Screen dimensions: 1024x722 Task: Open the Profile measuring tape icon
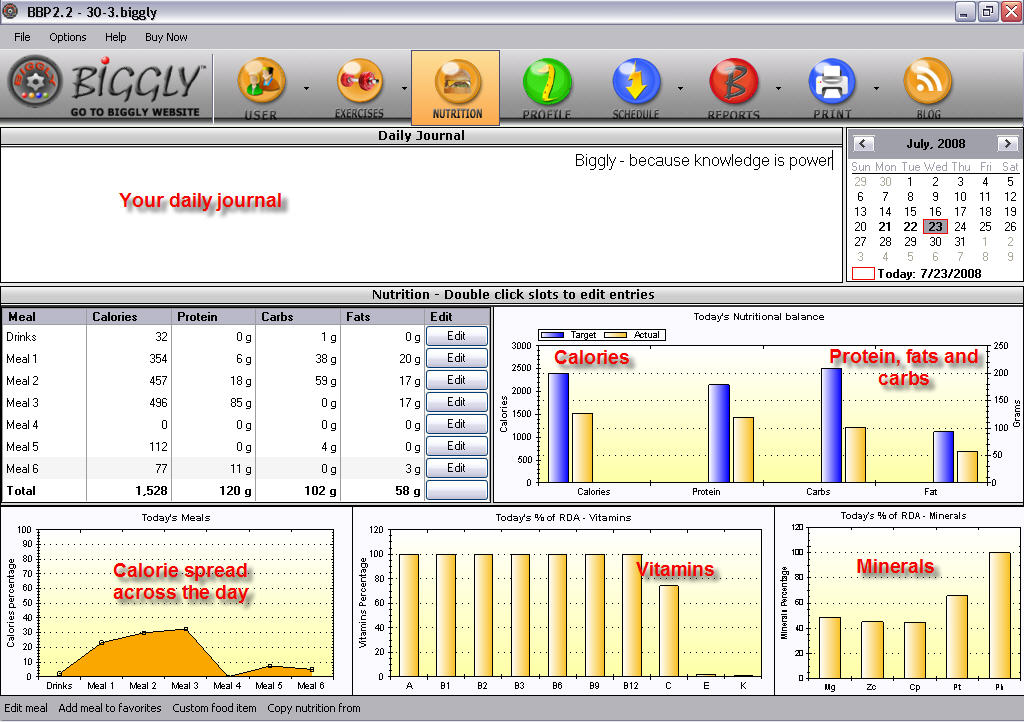tap(547, 82)
